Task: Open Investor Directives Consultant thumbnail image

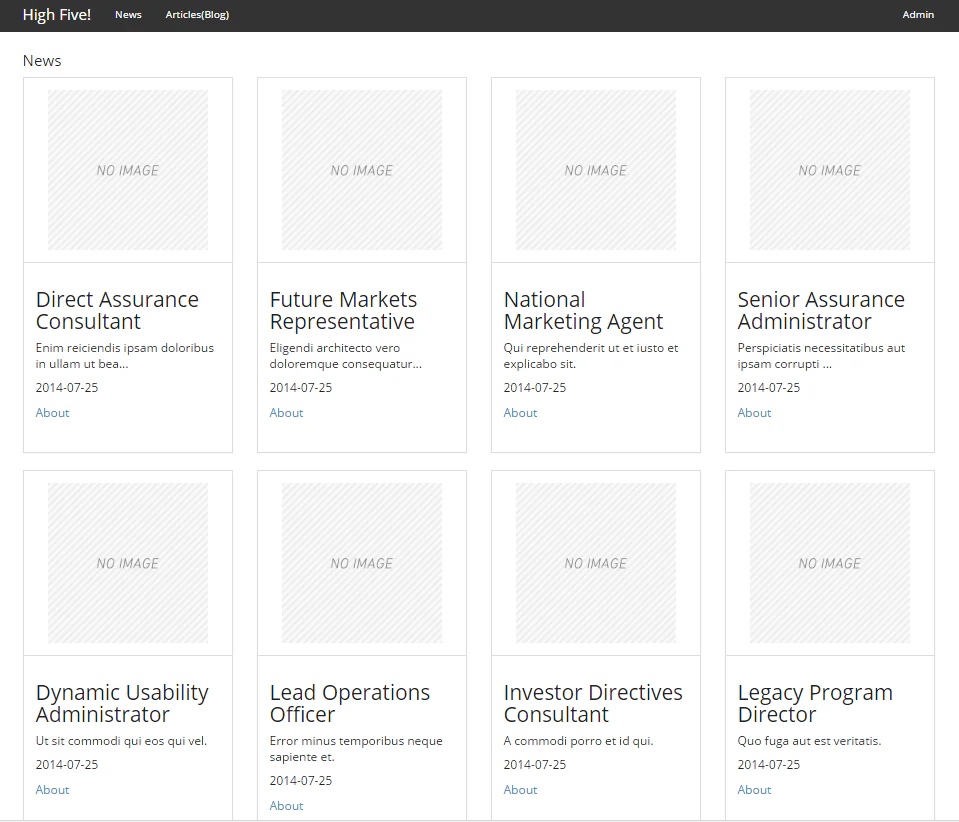Action: click(596, 563)
